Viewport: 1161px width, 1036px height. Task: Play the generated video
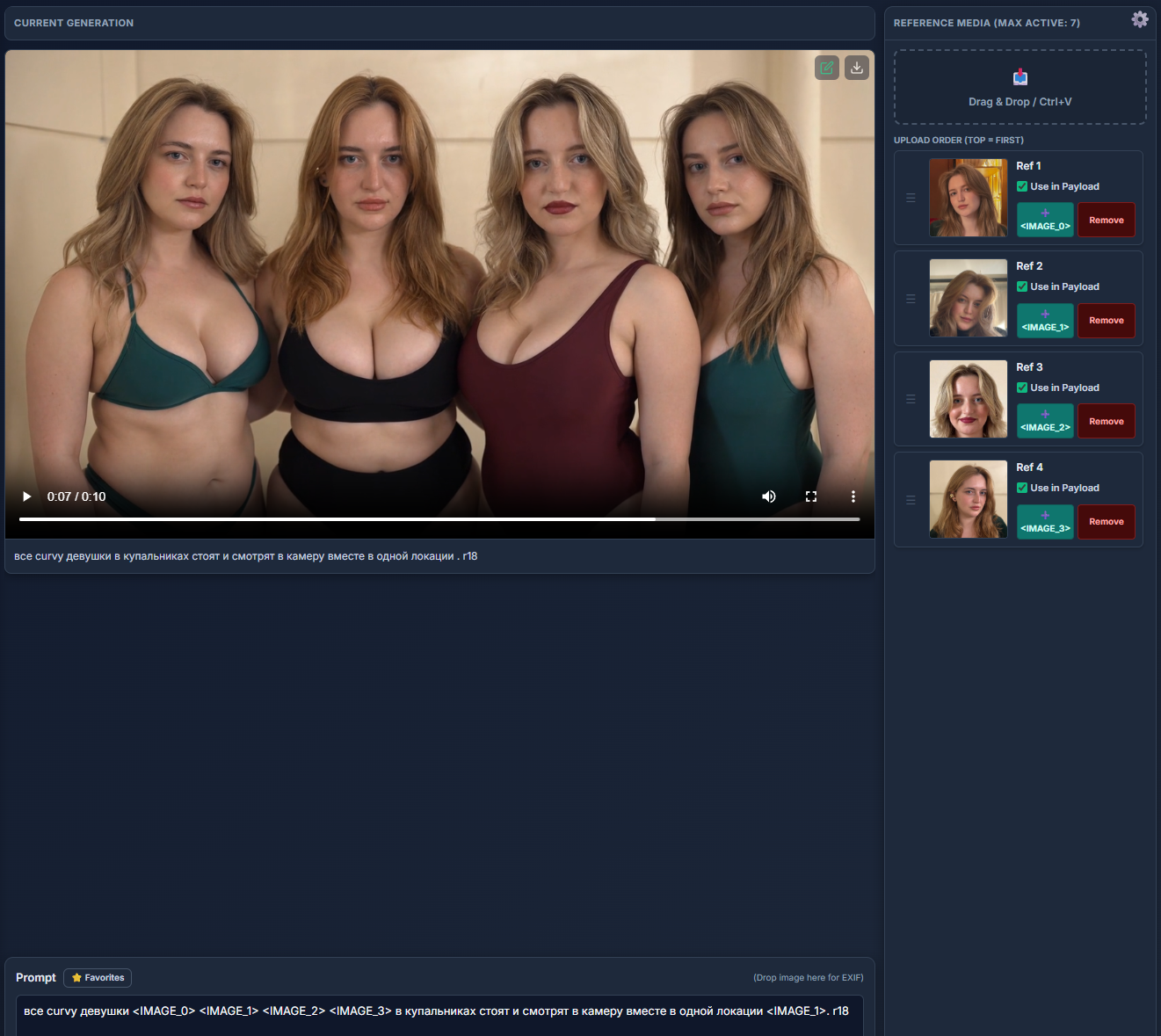pyautogui.click(x=26, y=496)
